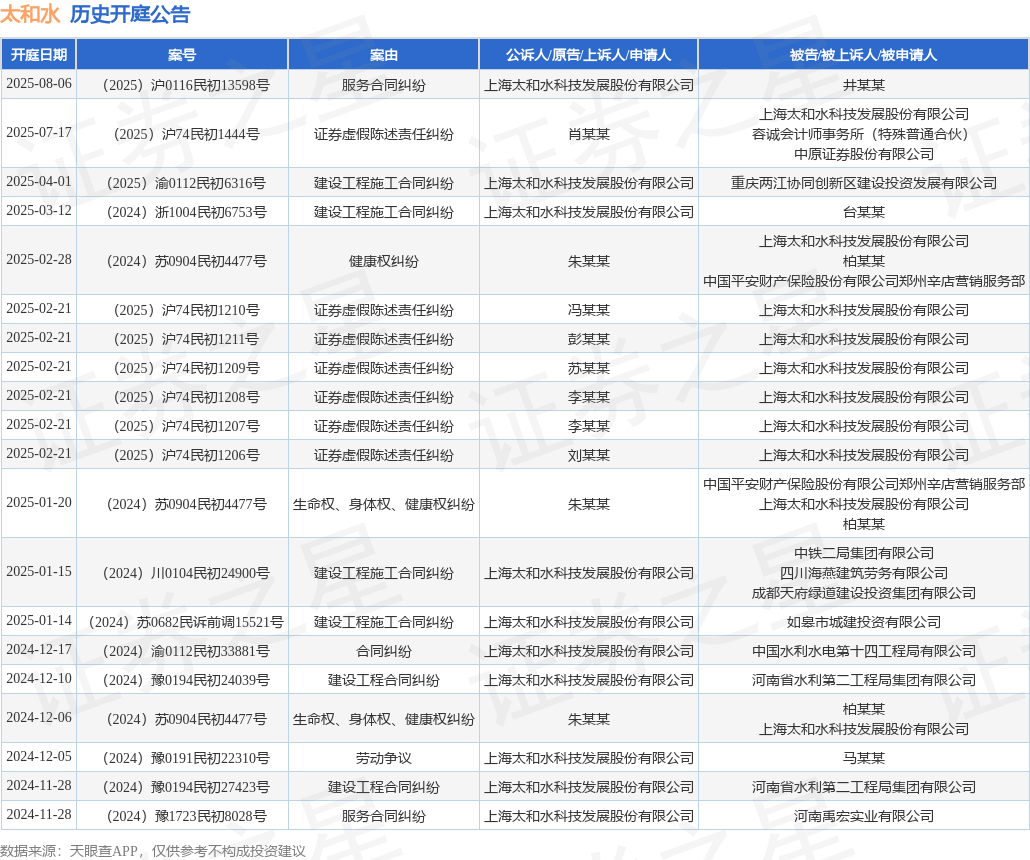1030x860 pixels.
Task: Click plaintiff 肖某某
Action: 589,134
